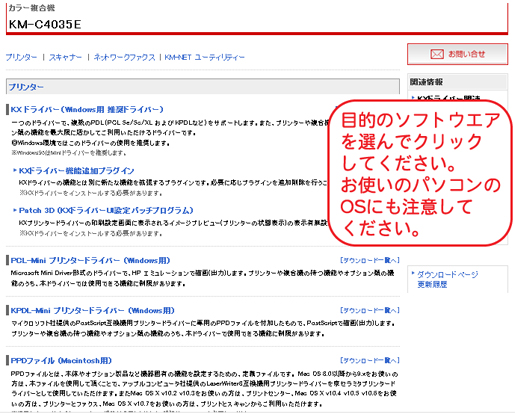Click the カラー複合機 category label
This screenshot has width=515, height=413.
[x=32, y=8]
